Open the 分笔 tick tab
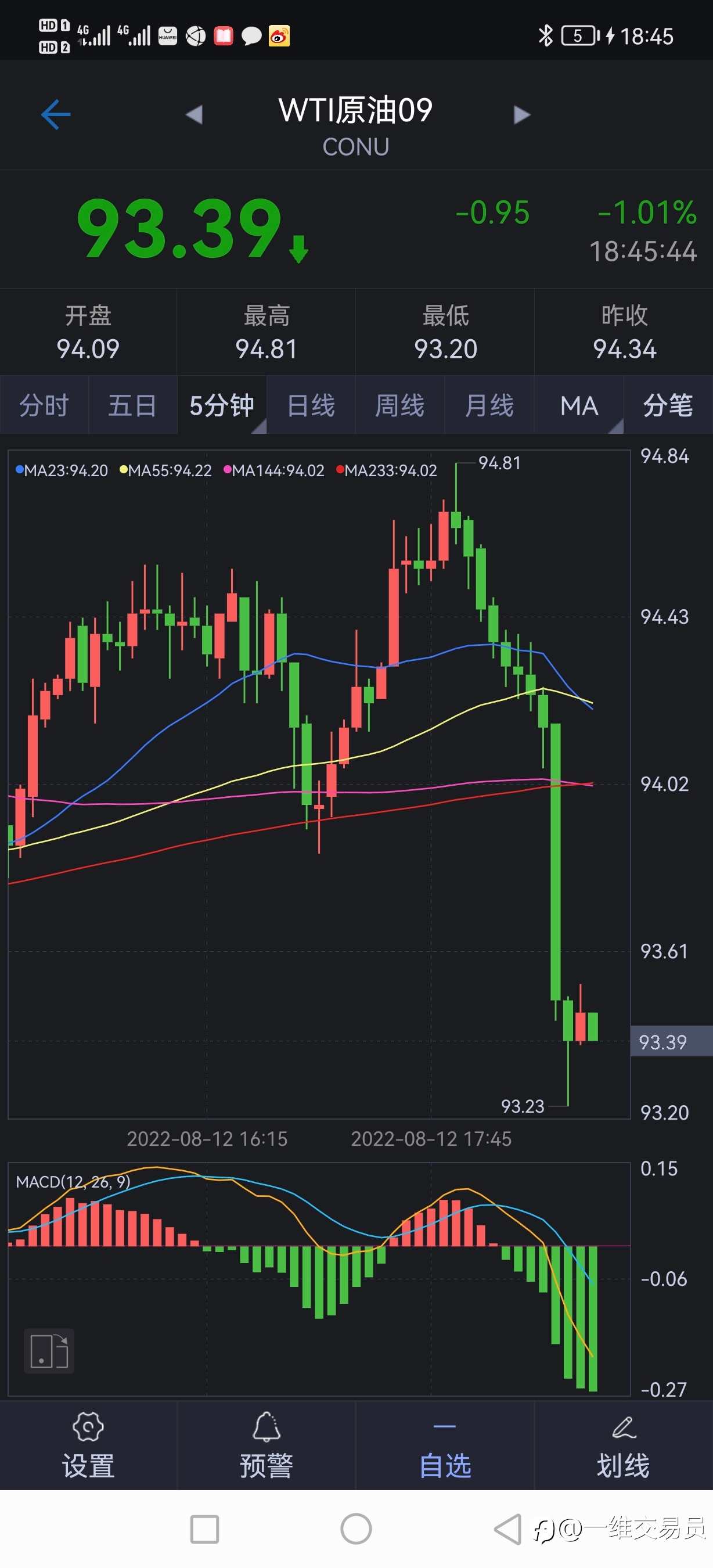 (x=668, y=405)
